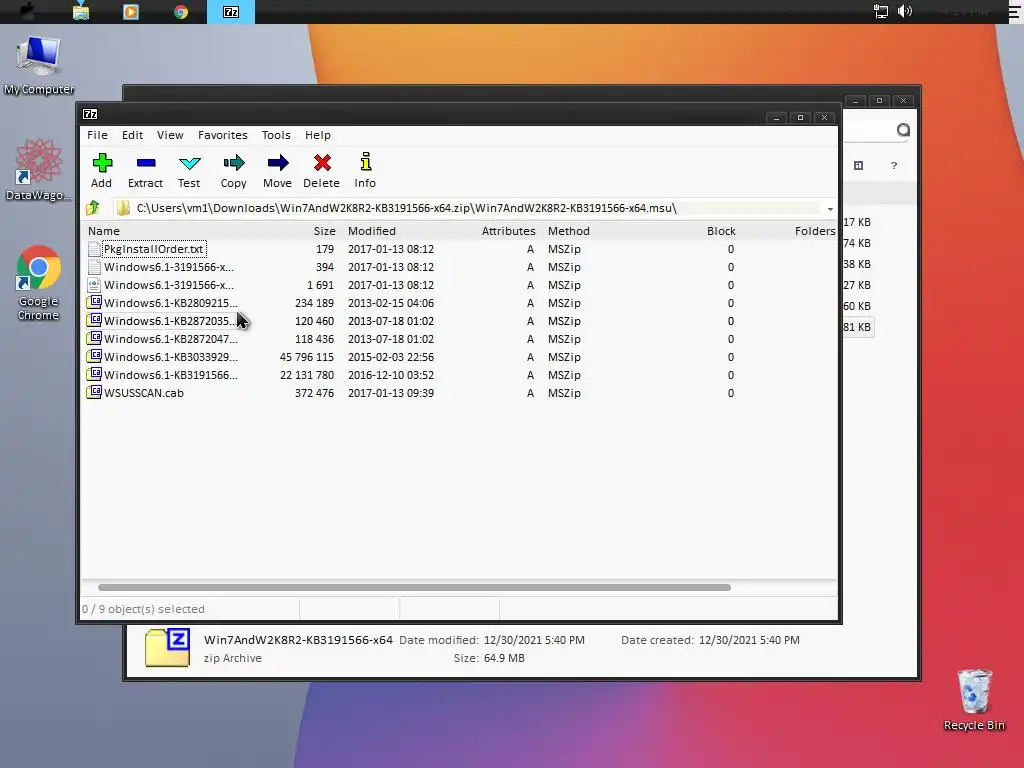Click the volume speaker tray icon
This screenshot has height=768, width=1024.
[905, 11]
